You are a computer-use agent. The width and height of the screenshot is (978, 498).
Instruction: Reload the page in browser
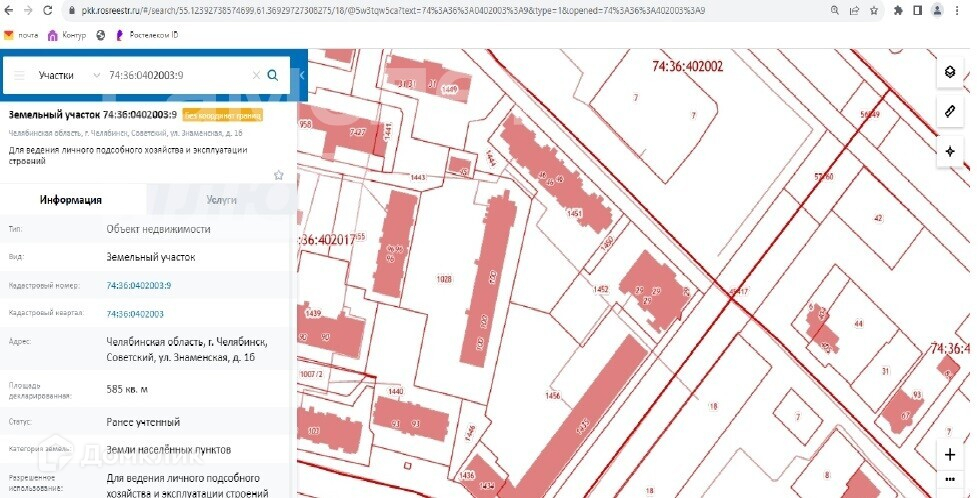(49, 10)
